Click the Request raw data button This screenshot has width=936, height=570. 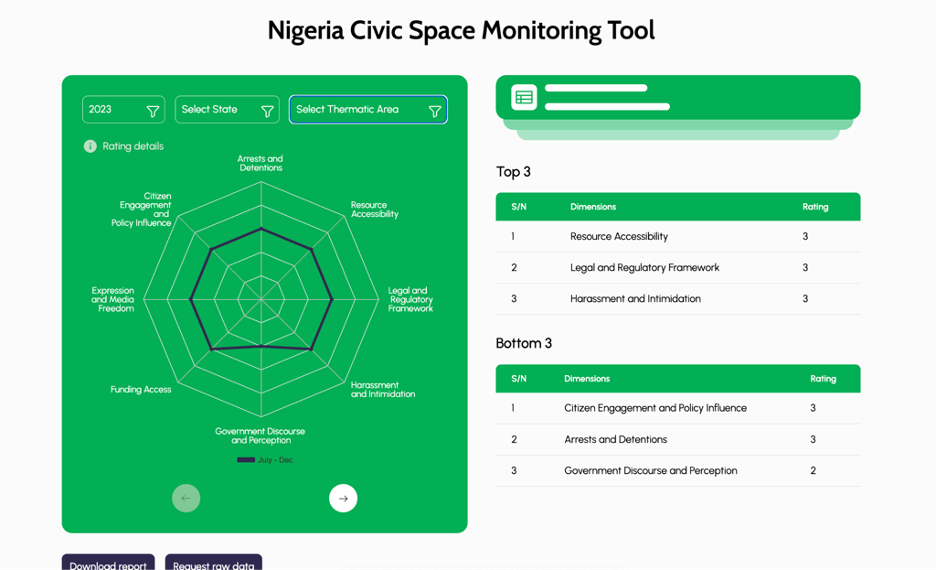[214, 562]
